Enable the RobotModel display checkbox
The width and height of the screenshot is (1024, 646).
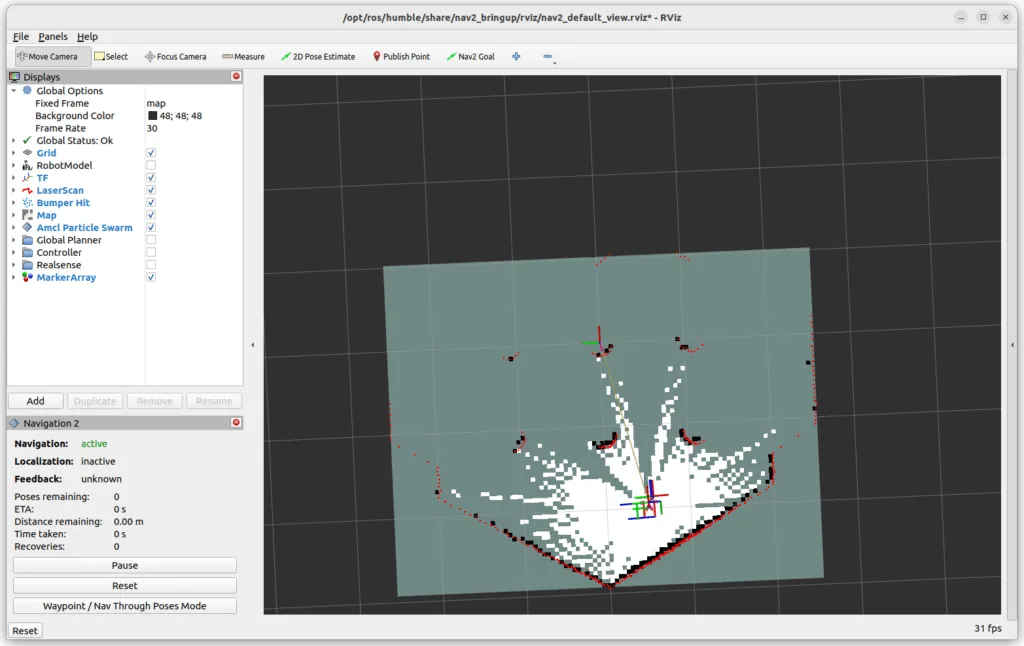tap(151, 165)
